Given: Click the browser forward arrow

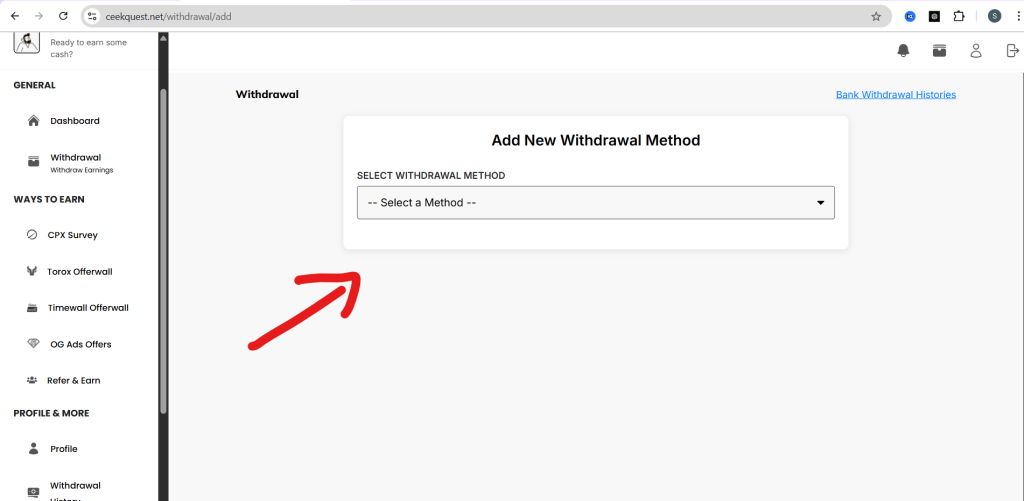Looking at the screenshot, I should tap(39, 16).
